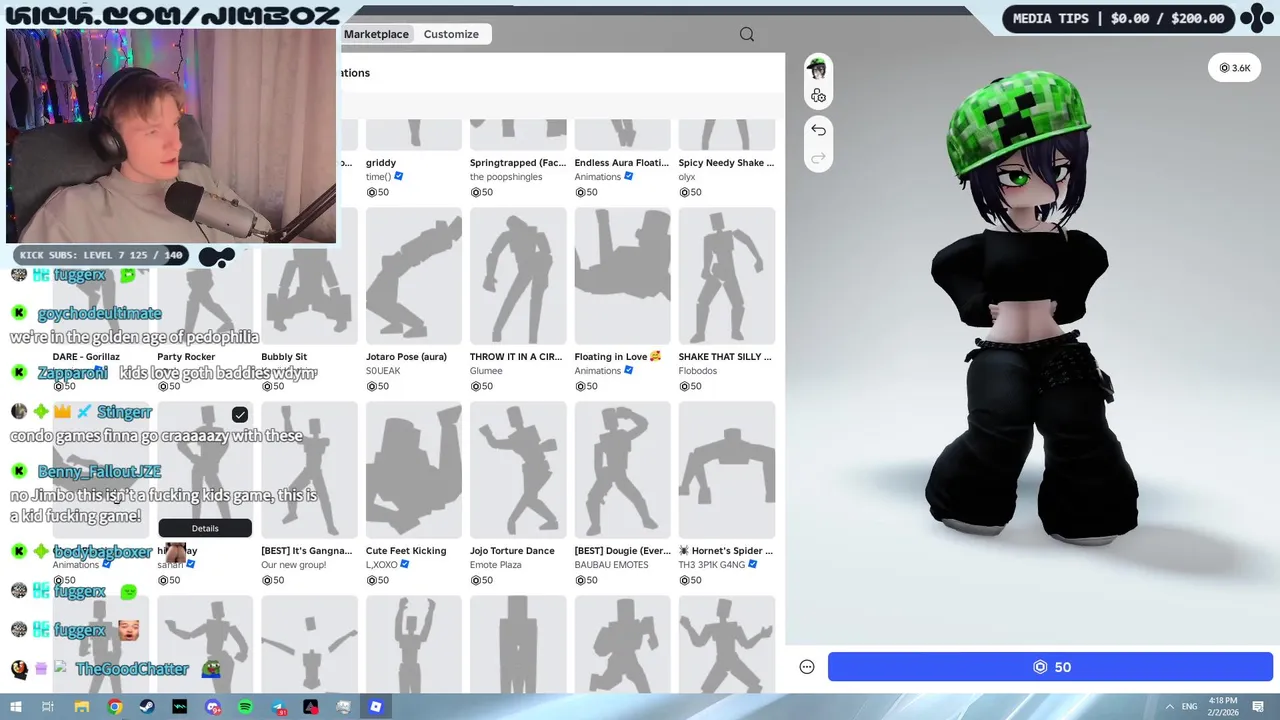The width and height of the screenshot is (1280, 720).
Task: Open Telegram from the taskbar
Action: (278, 707)
